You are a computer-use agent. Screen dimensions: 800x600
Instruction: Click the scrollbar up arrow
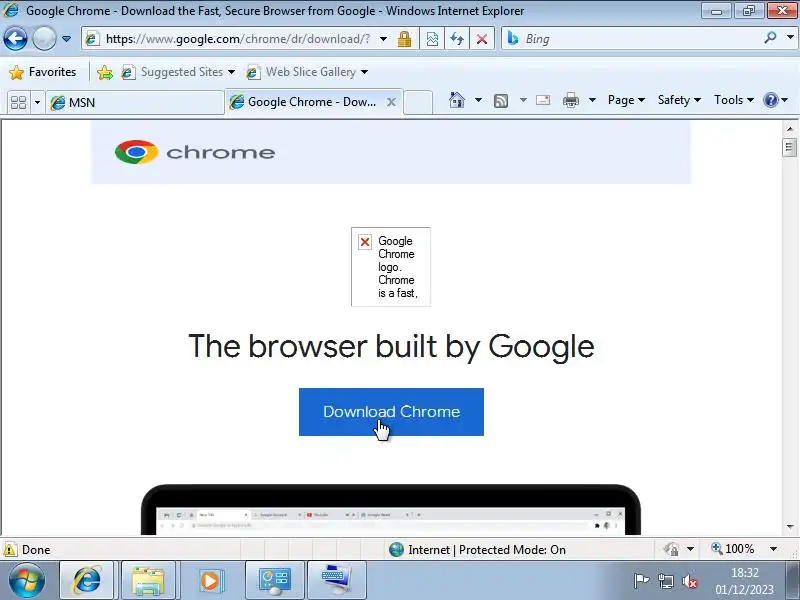coord(790,129)
